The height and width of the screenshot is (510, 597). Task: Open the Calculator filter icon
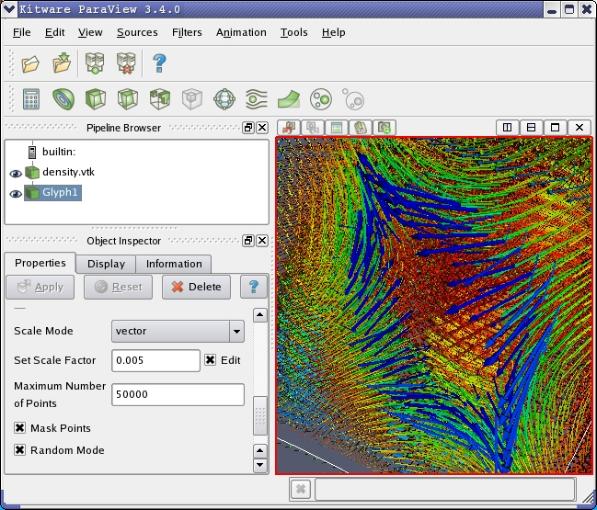click(x=31, y=99)
